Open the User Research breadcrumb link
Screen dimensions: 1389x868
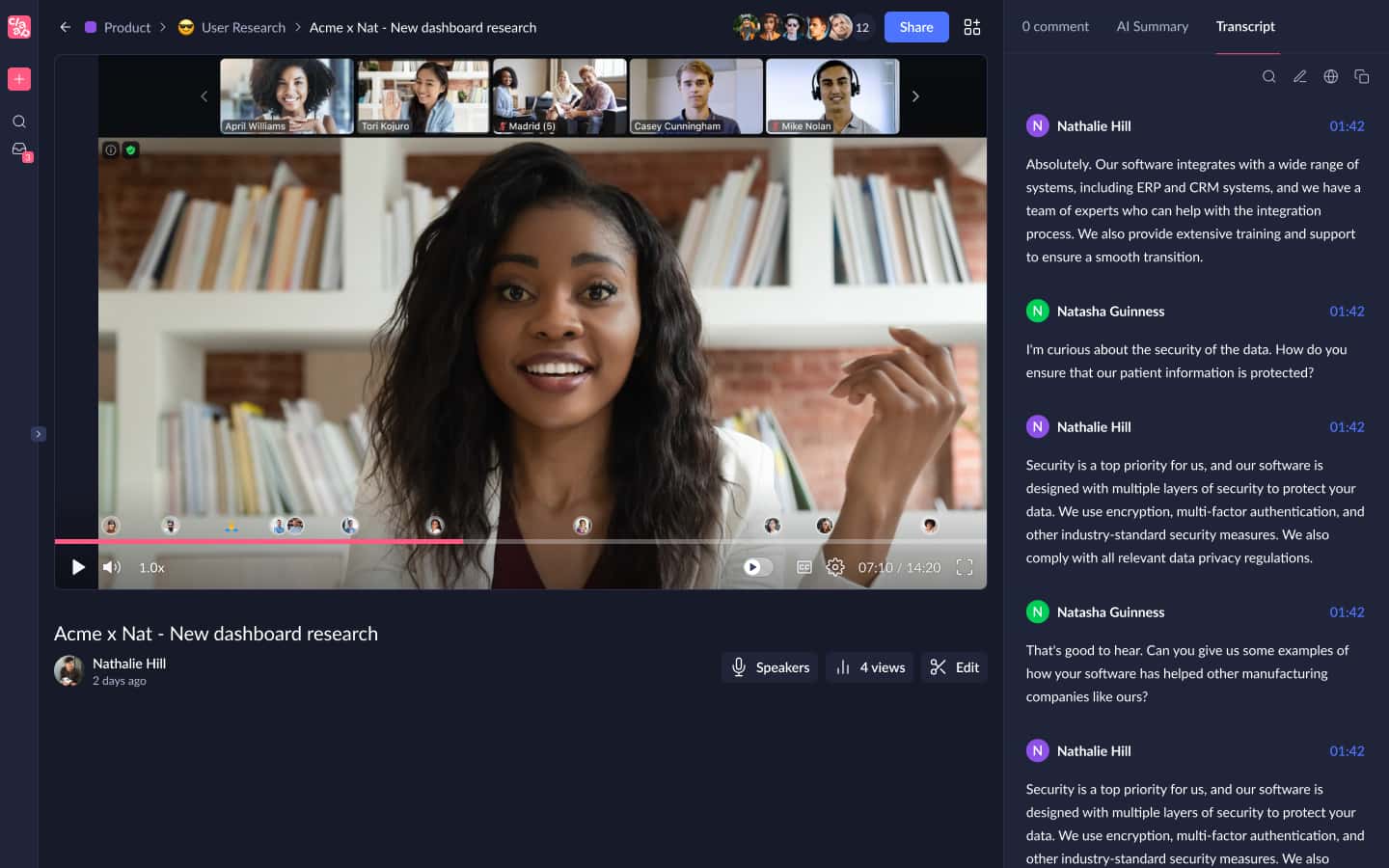(242, 27)
